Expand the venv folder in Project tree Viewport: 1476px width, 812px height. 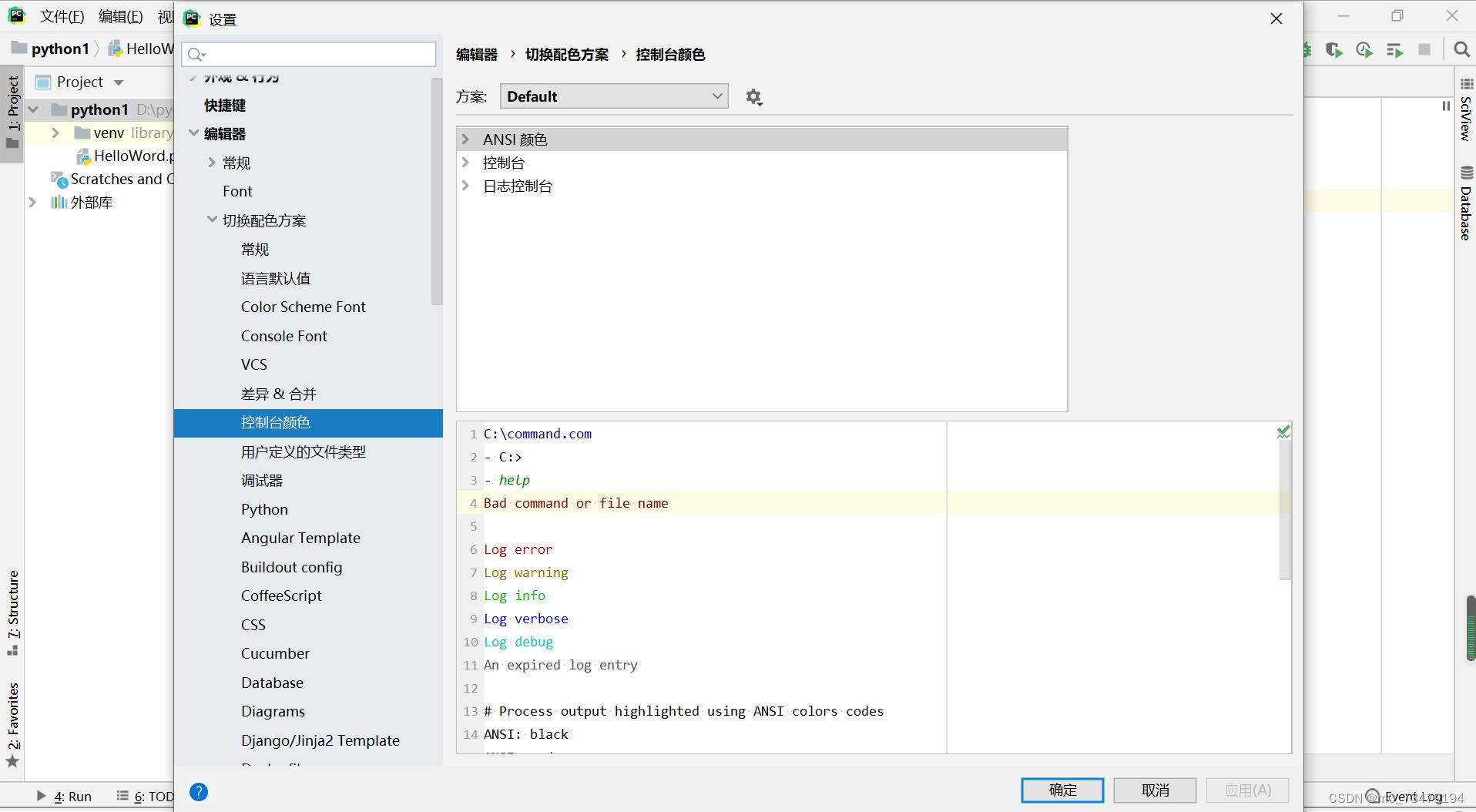(x=55, y=133)
